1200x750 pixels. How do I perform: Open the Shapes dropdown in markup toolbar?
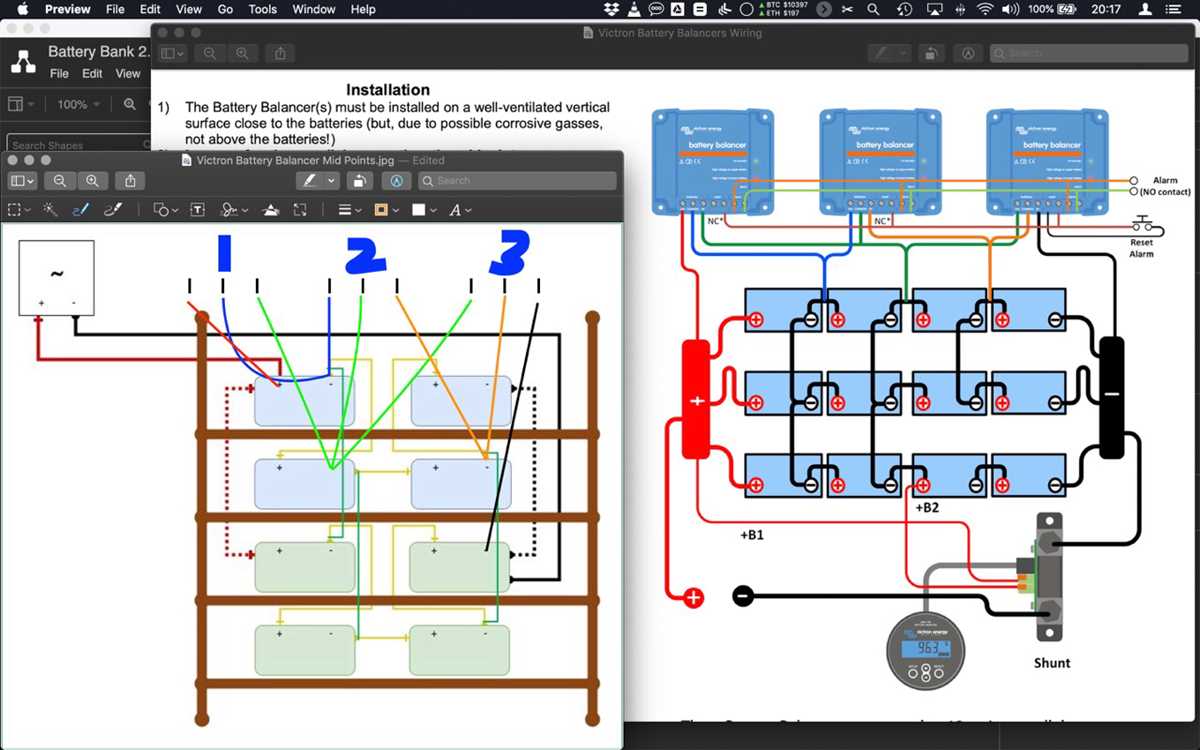click(165, 210)
